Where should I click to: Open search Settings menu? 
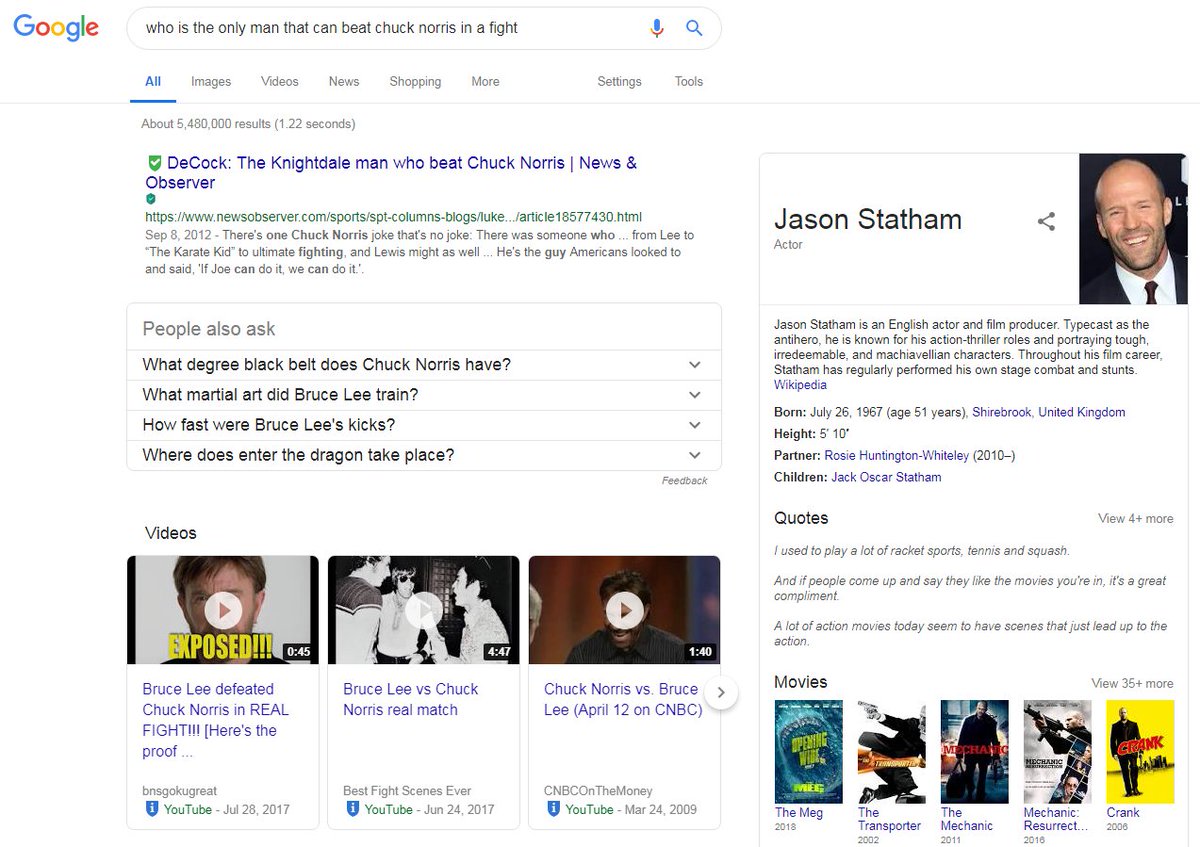point(619,82)
